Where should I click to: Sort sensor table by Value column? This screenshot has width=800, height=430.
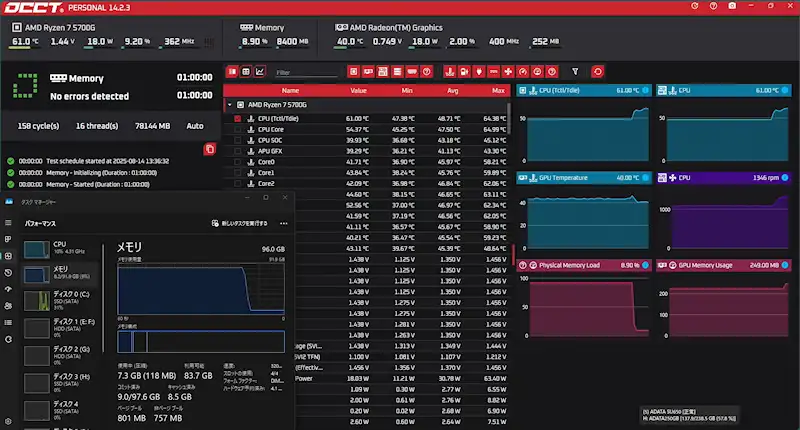pos(359,91)
